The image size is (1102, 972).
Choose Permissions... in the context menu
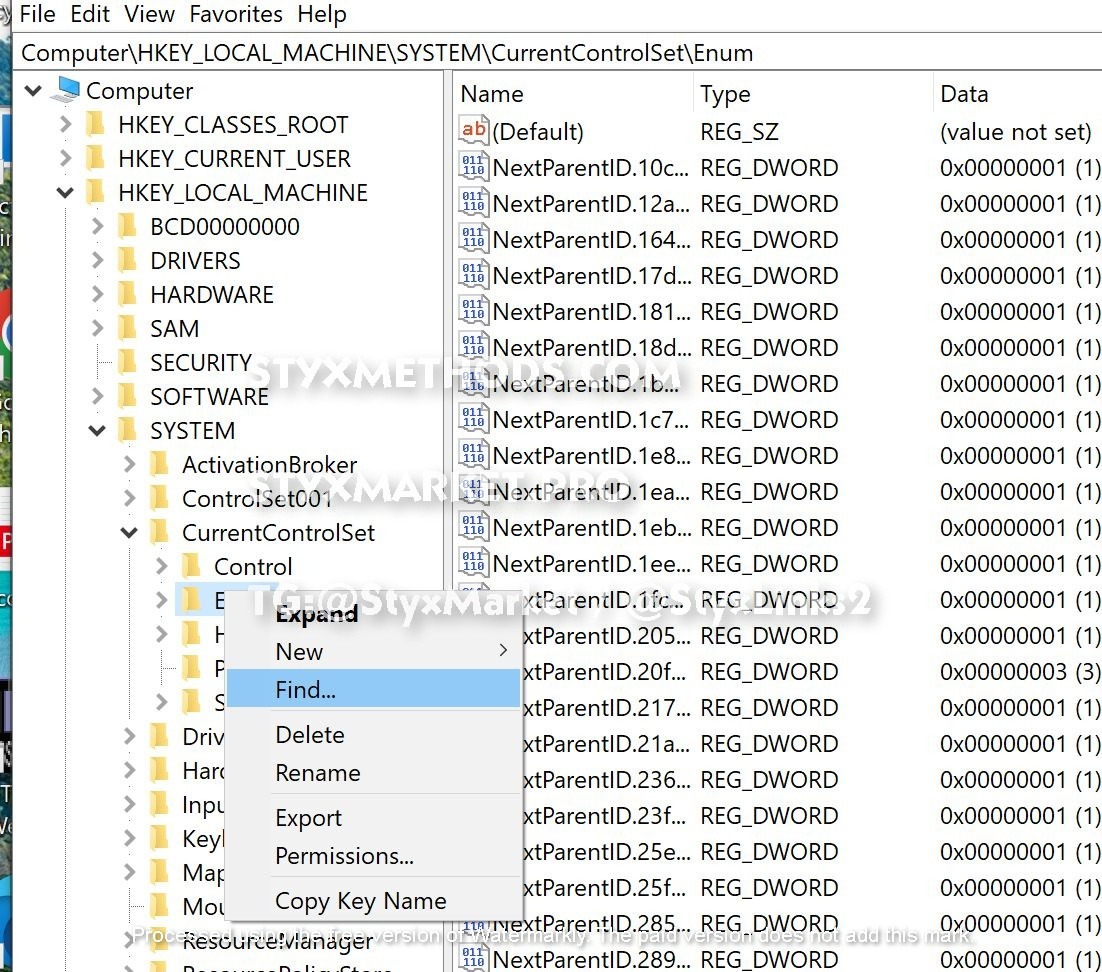tap(373, 855)
